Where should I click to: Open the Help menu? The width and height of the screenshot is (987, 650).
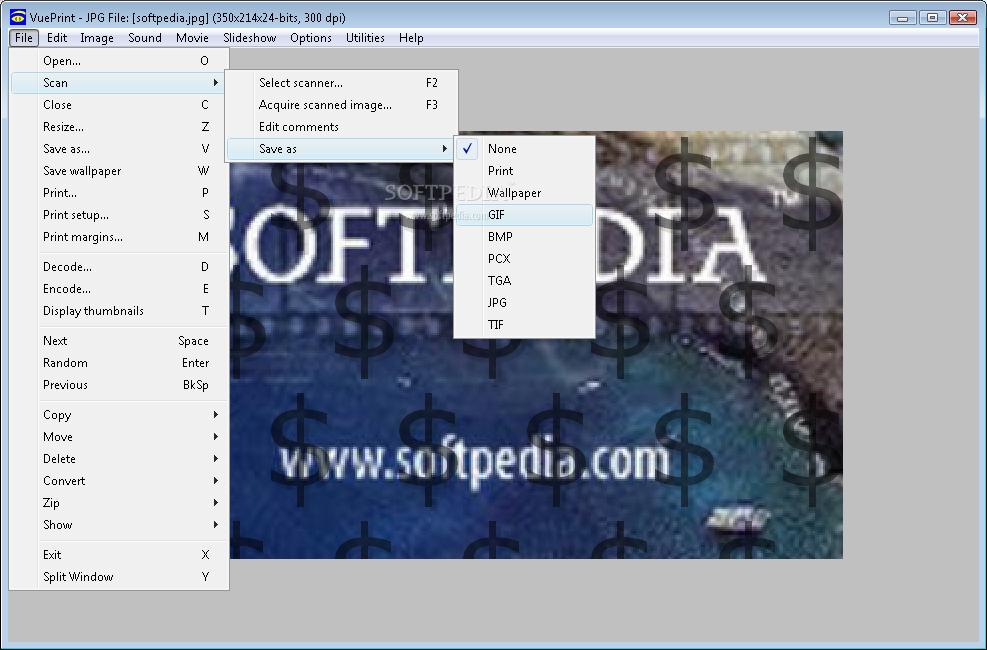pos(411,38)
